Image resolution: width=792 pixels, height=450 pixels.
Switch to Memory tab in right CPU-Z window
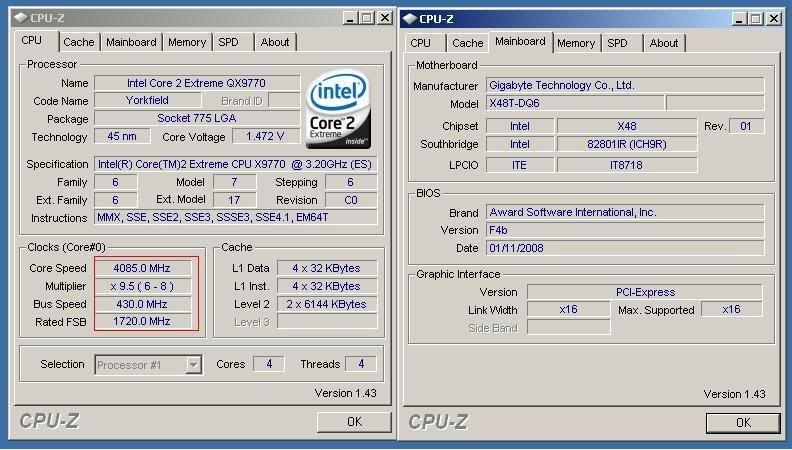click(576, 43)
